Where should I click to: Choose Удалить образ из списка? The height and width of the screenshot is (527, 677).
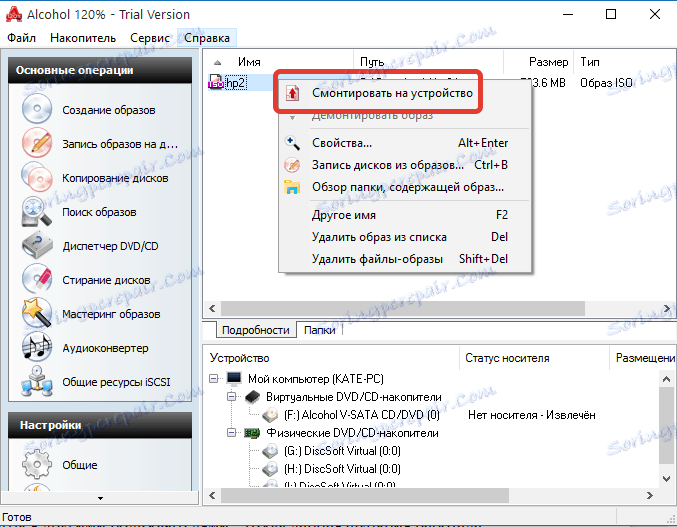[405, 237]
